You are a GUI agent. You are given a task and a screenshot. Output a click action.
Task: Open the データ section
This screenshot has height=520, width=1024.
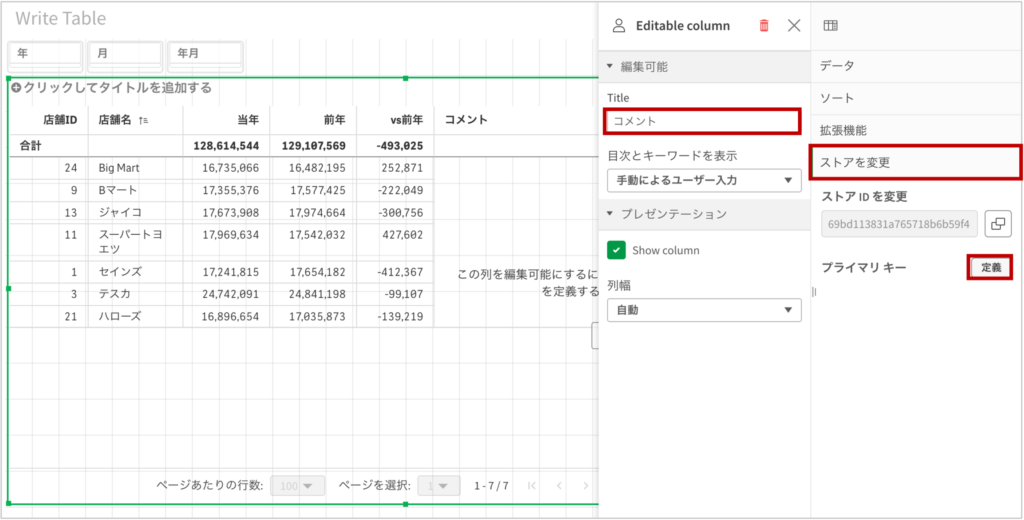pyautogui.click(x=836, y=65)
